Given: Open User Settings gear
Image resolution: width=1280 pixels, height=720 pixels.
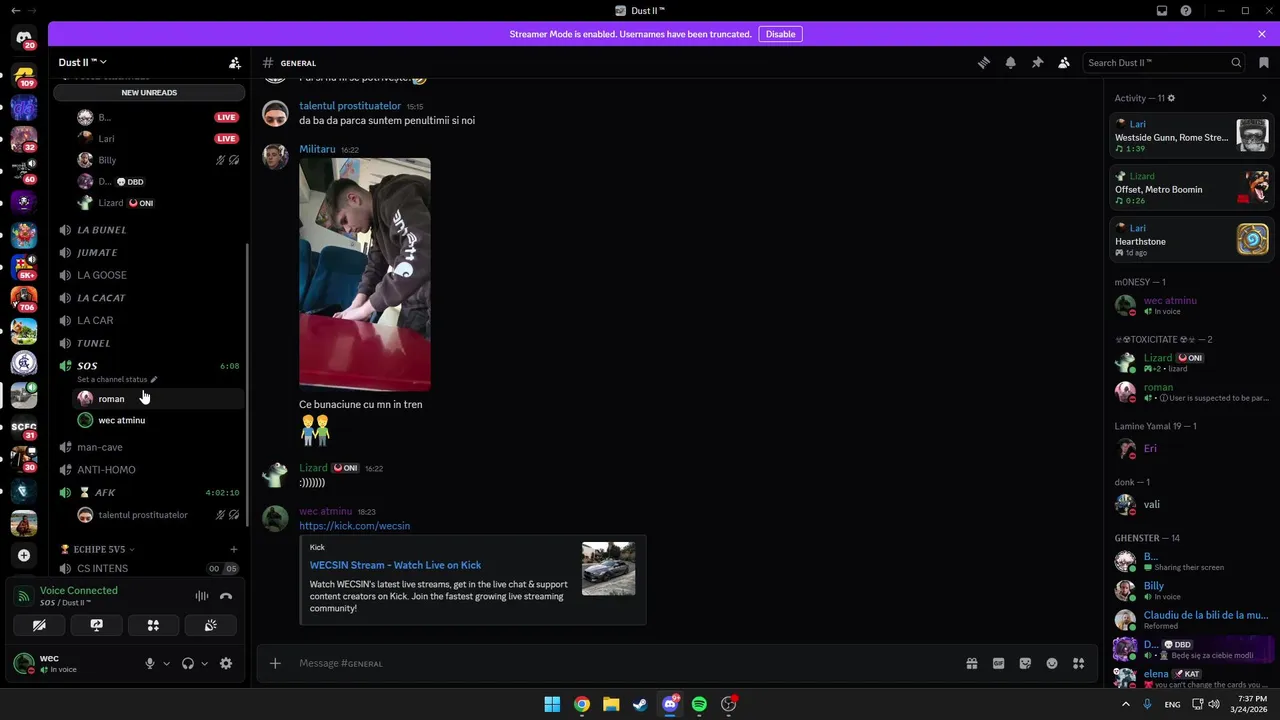Looking at the screenshot, I should pyautogui.click(x=226, y=663).
